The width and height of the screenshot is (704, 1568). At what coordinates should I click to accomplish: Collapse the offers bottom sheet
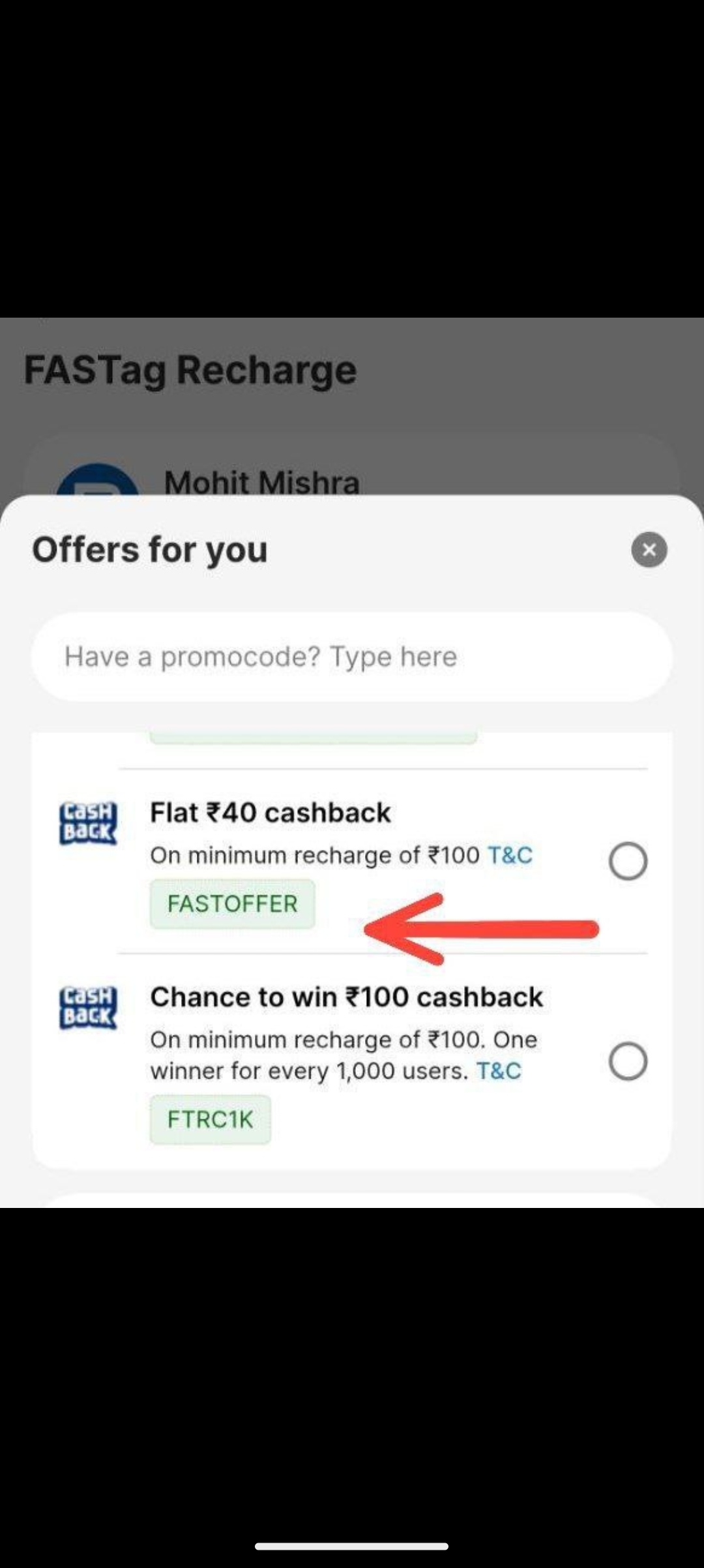click(x=649, y=550)
